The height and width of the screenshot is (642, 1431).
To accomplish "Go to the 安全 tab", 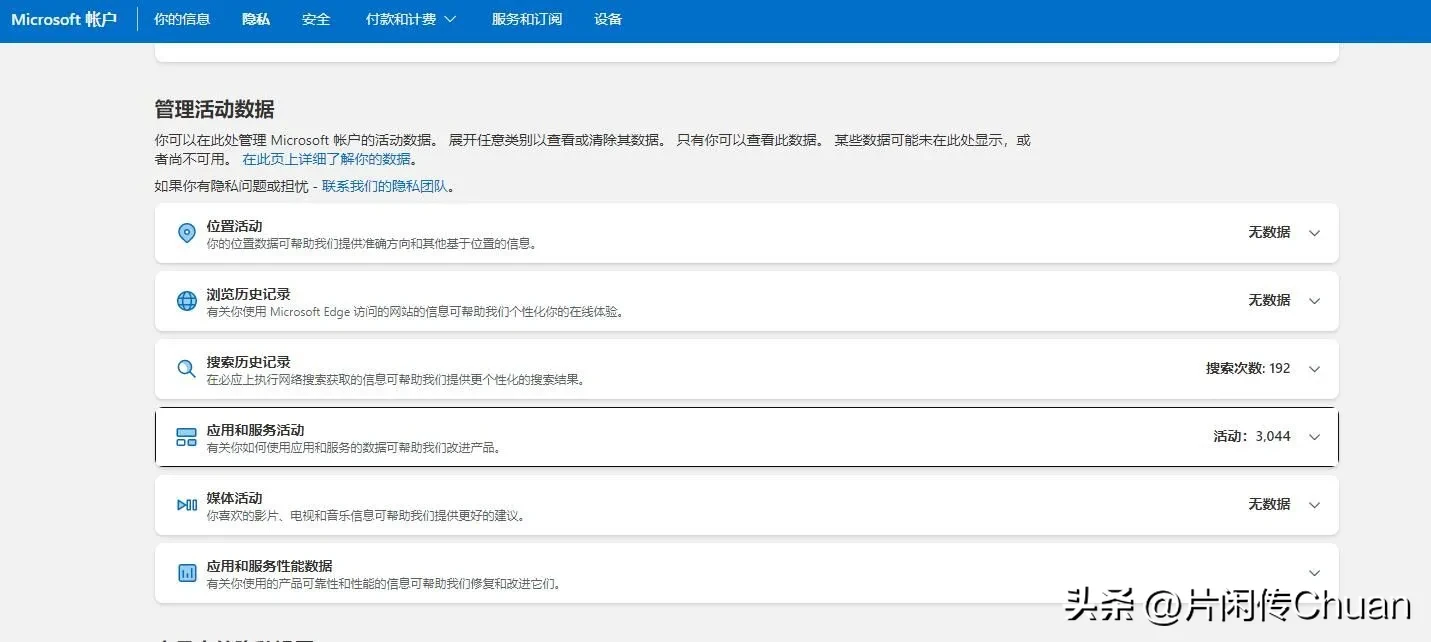I will pyautogui.click(x=316, y=19).
